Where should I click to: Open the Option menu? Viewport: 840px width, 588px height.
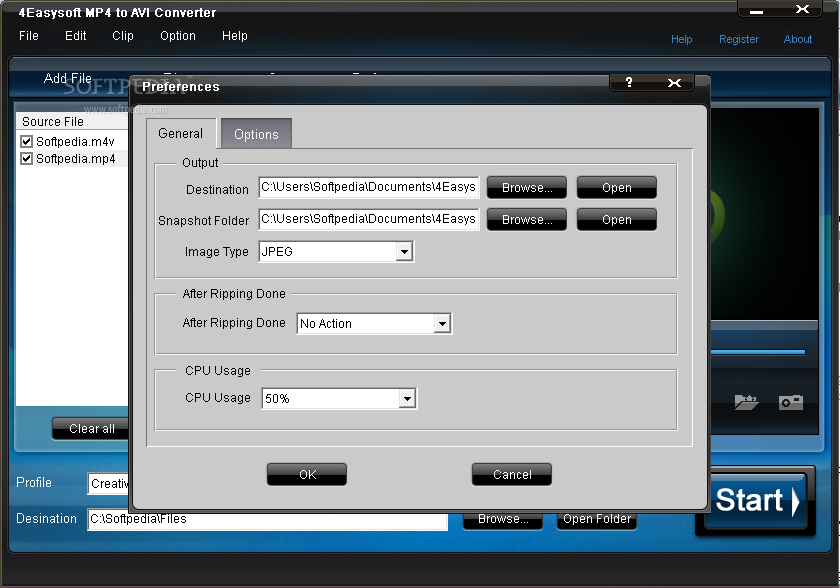[178, 36]
